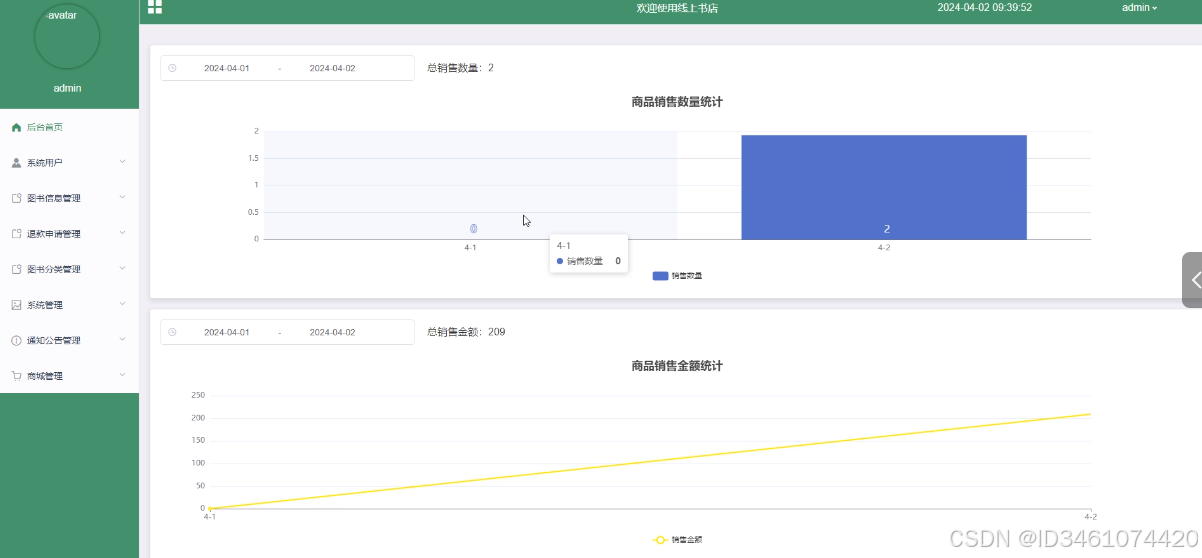
Task: Click the circular avatar image
Action: [67, 36]
